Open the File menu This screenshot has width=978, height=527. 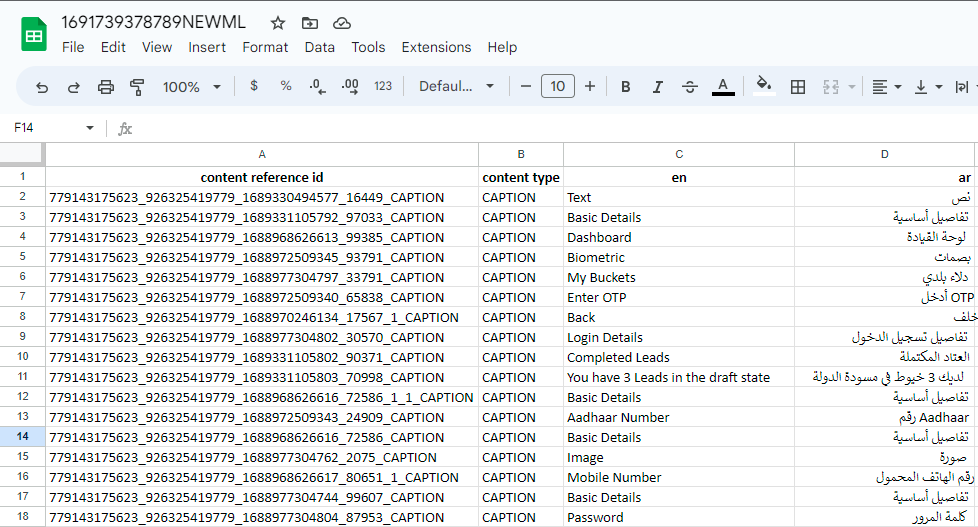(73, 47)
